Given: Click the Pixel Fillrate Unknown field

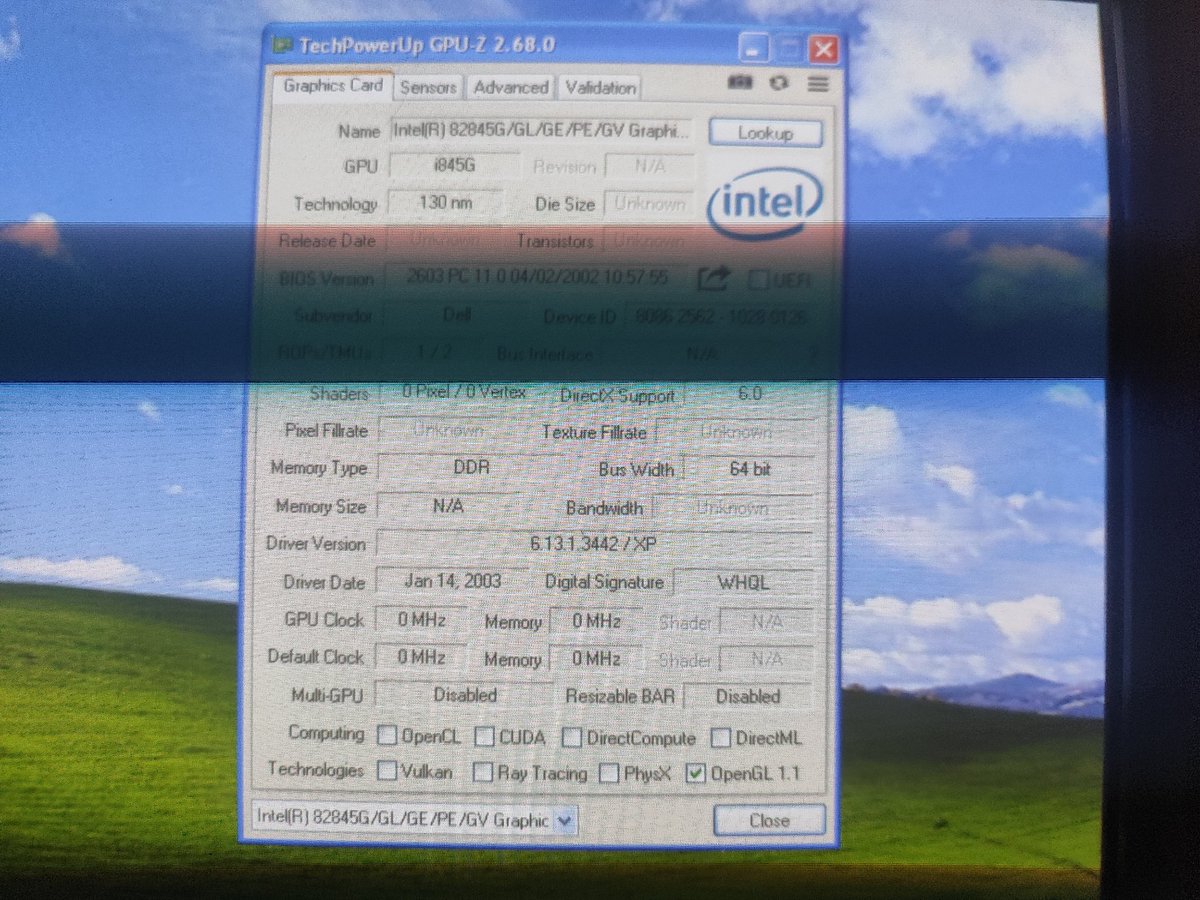Looking at the screenshot, I should [448, 431].
